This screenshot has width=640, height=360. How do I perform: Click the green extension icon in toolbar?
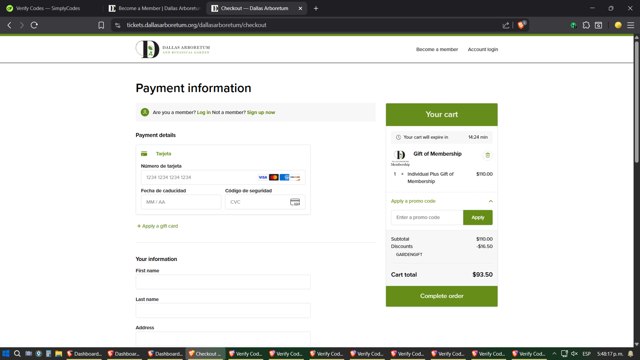point(573,25)
